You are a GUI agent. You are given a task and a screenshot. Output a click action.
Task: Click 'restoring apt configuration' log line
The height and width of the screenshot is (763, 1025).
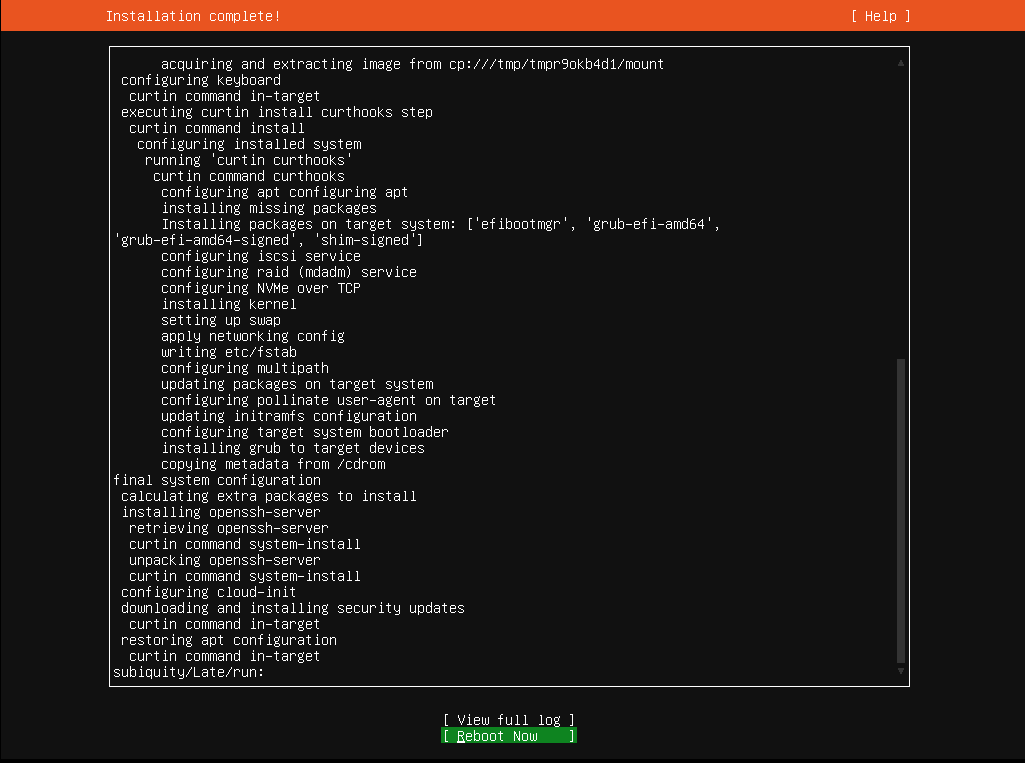click(229, 641)
